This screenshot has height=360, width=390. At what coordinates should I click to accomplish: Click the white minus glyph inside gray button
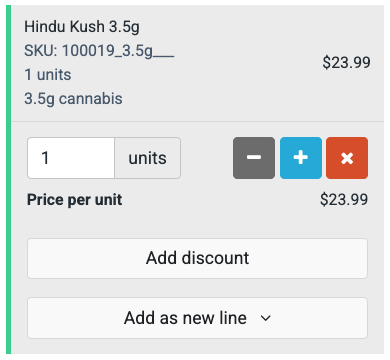click(254, 157)
